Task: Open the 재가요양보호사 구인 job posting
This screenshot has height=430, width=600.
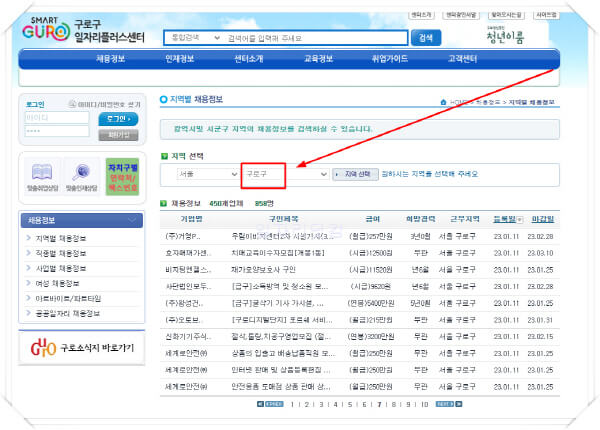Action: click(263, 270)
